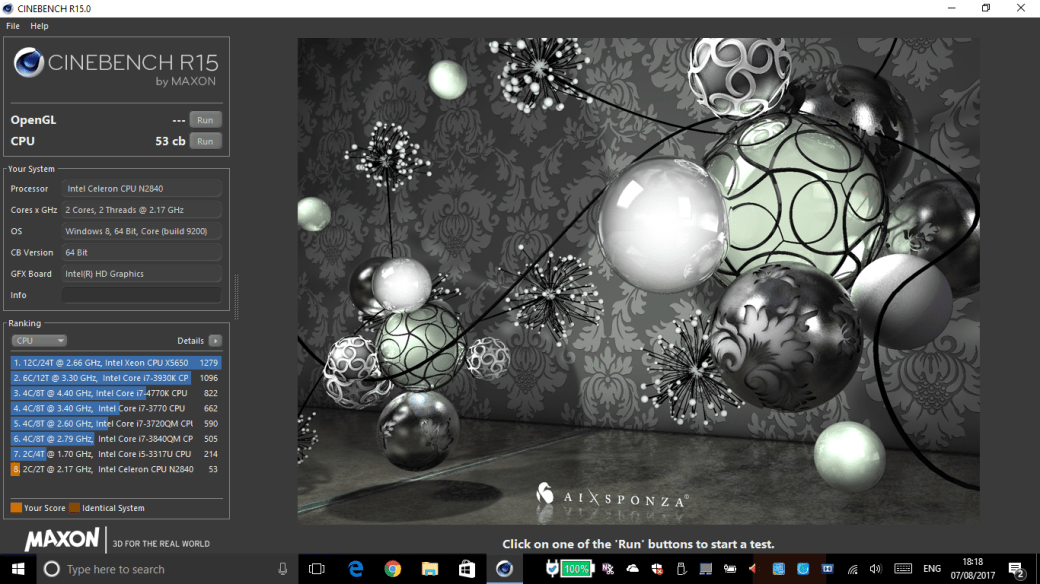Run the CPU benchmark test
The width and height of the screenshot is (1040, 584).
coord(204,141)
